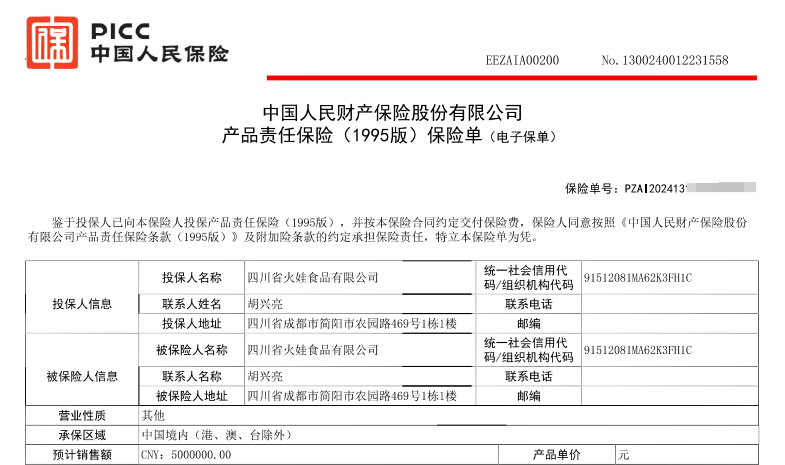Click the 投保人信息 section label
The width and height of the screenshot is (785, 465).
pyautogui.click(x=82, y=304)
